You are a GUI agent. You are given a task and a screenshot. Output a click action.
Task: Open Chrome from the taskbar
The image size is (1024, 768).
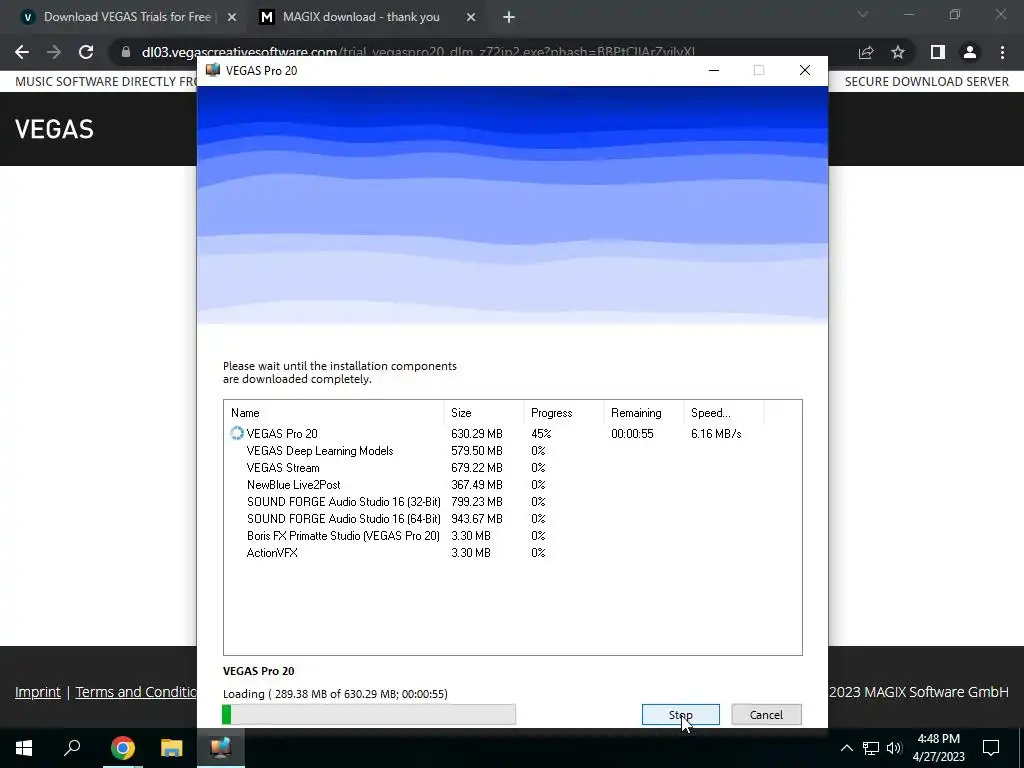pos(122,748)
